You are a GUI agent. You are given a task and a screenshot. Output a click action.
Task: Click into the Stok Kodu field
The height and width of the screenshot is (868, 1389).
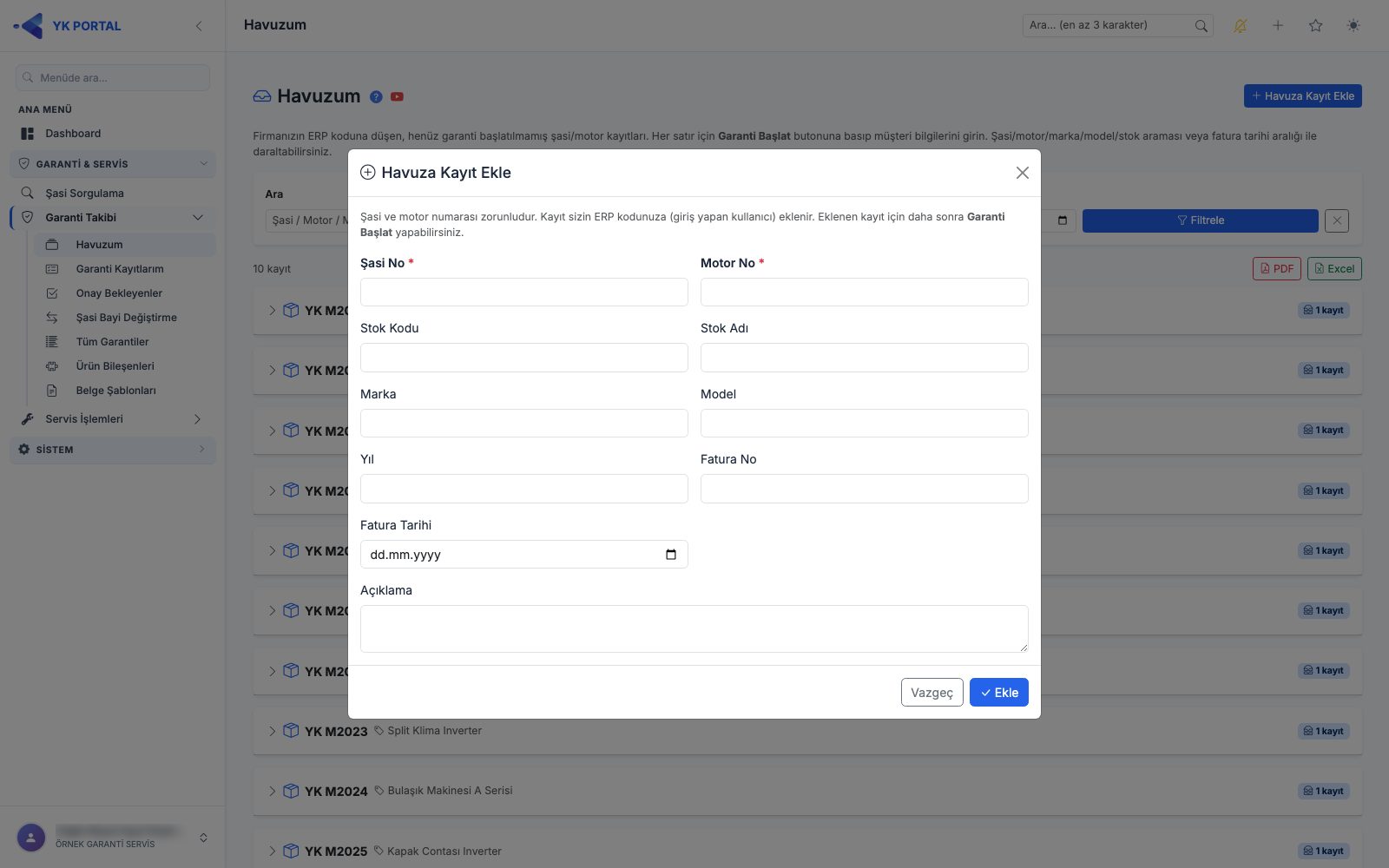(x=523, y=358)
